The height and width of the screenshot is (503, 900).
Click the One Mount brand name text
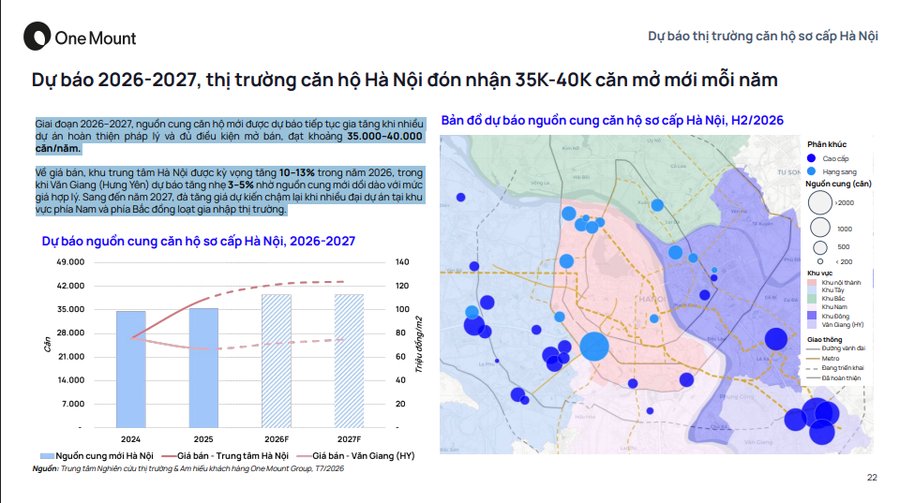click(x=95, y=38)
